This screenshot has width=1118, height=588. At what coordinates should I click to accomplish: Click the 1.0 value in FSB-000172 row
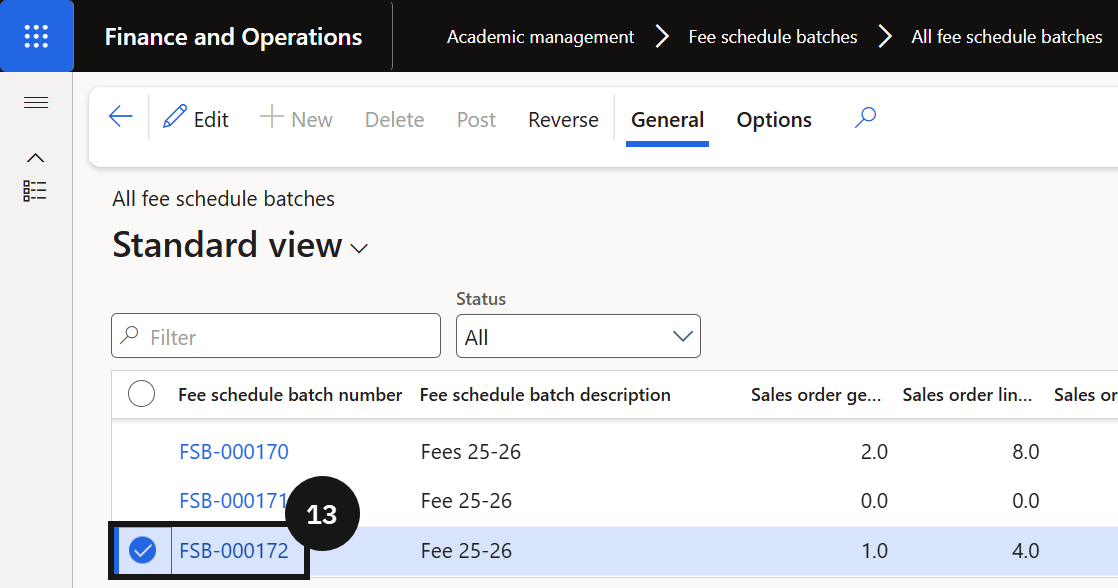point(874,551)
